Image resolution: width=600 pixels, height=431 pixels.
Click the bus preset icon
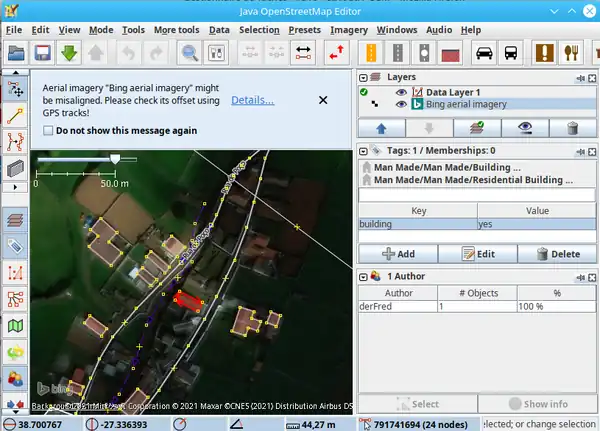tap(510, 52)
